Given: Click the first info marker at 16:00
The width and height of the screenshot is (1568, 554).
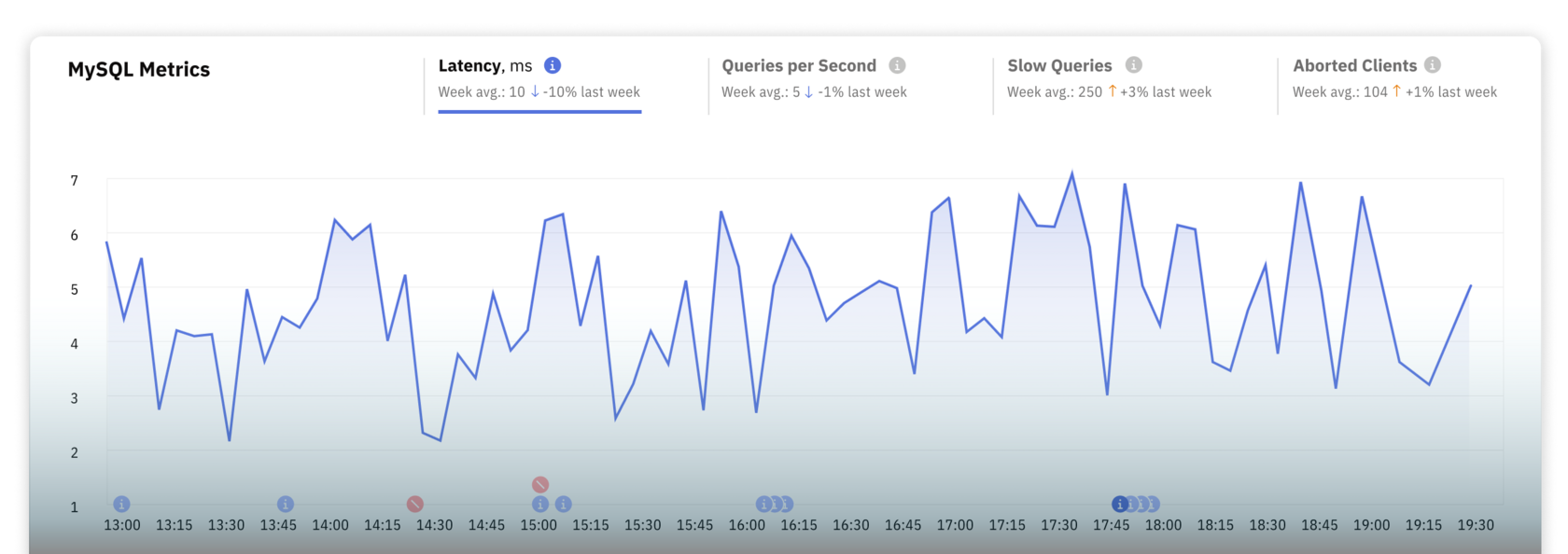Looking at the screenshot, I should pyautogui.click(x=763, y=504).
